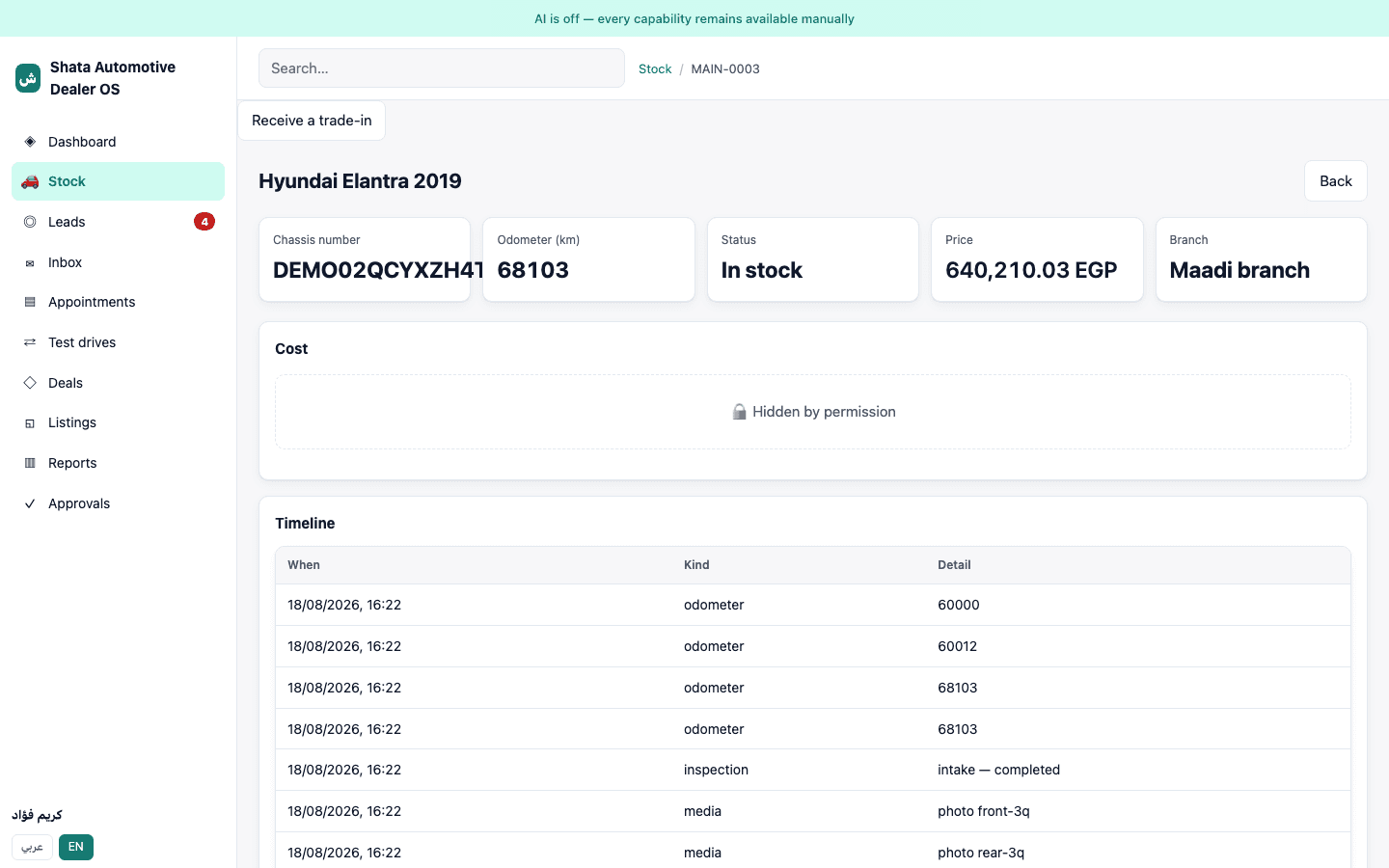1389x868 pixels.
Task: Click the 640,210.03 EGP price value
Action: pos(1031,270)
